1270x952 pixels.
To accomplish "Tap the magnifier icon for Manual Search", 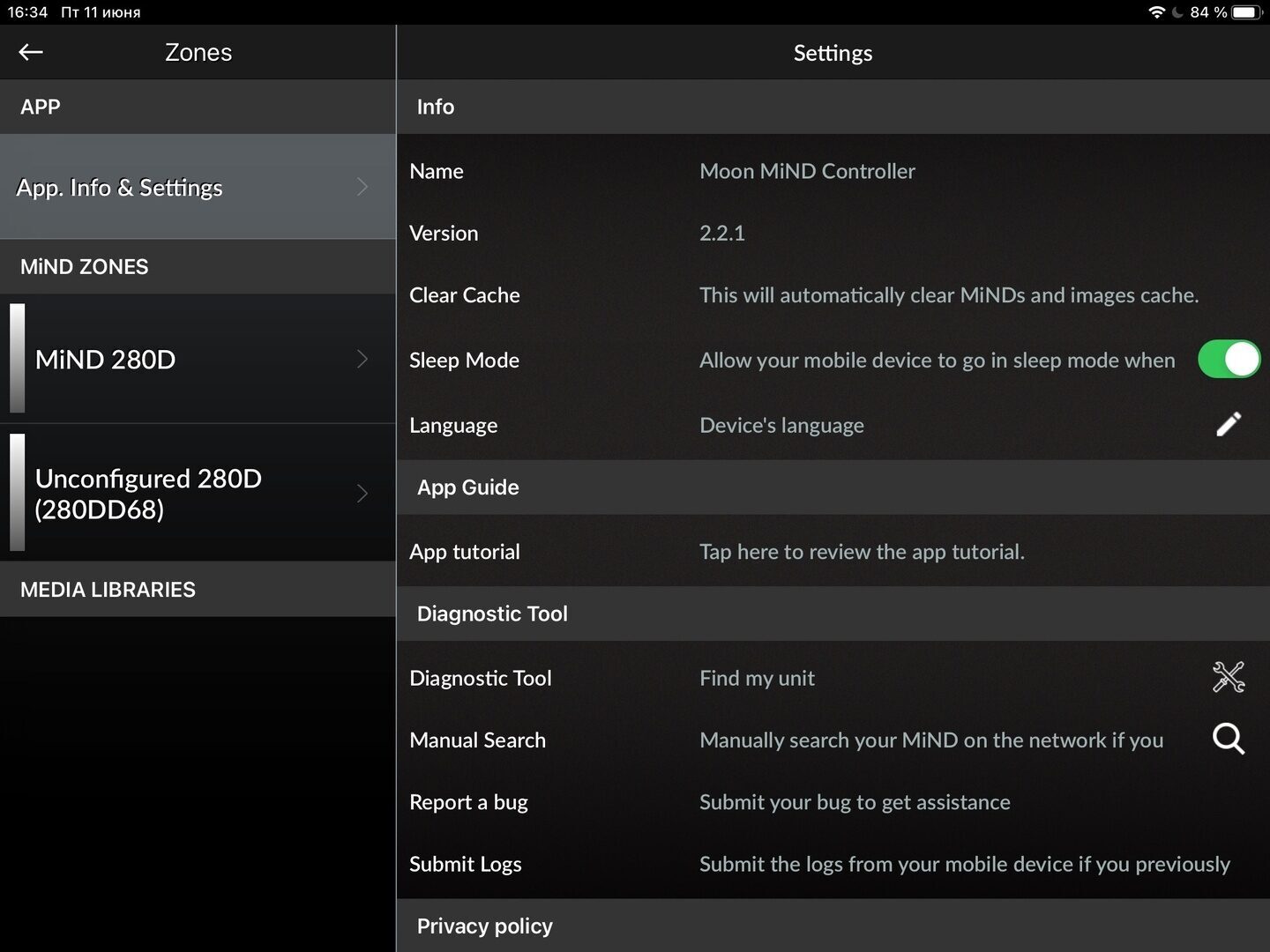I will (1229, 739).
